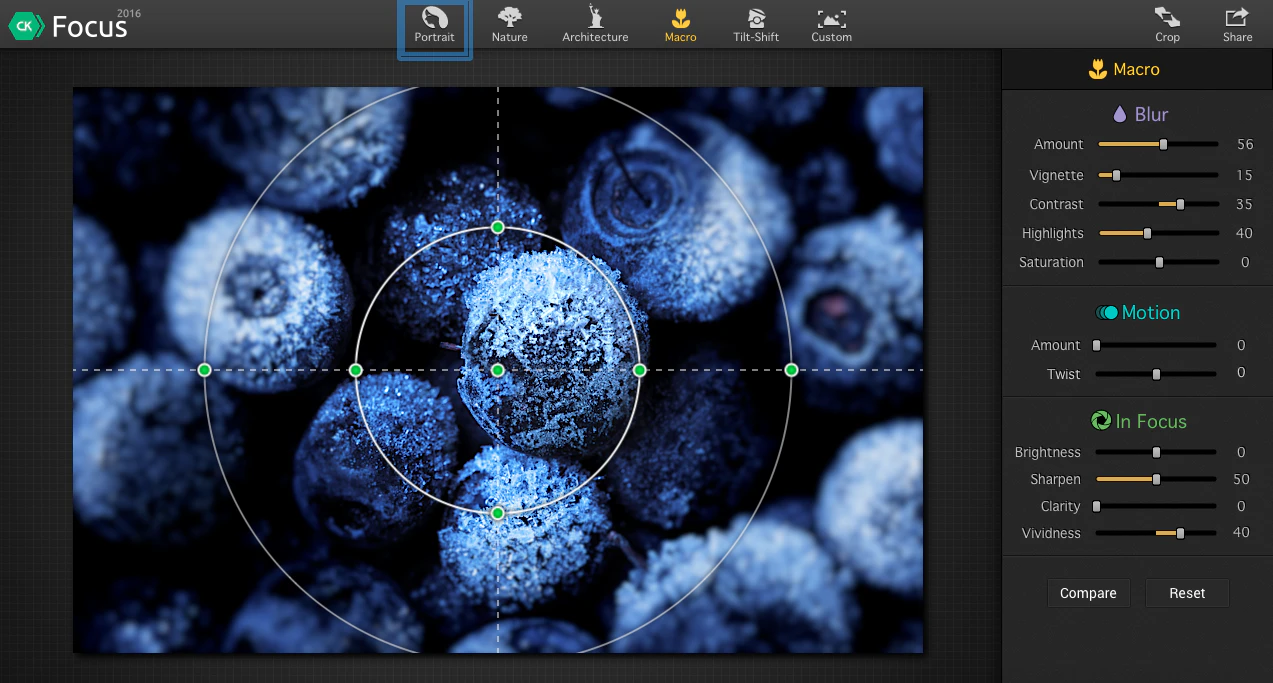Screen dimensions: 1273x683
Task: Click the Blur section heading text
Action: 1151,114
